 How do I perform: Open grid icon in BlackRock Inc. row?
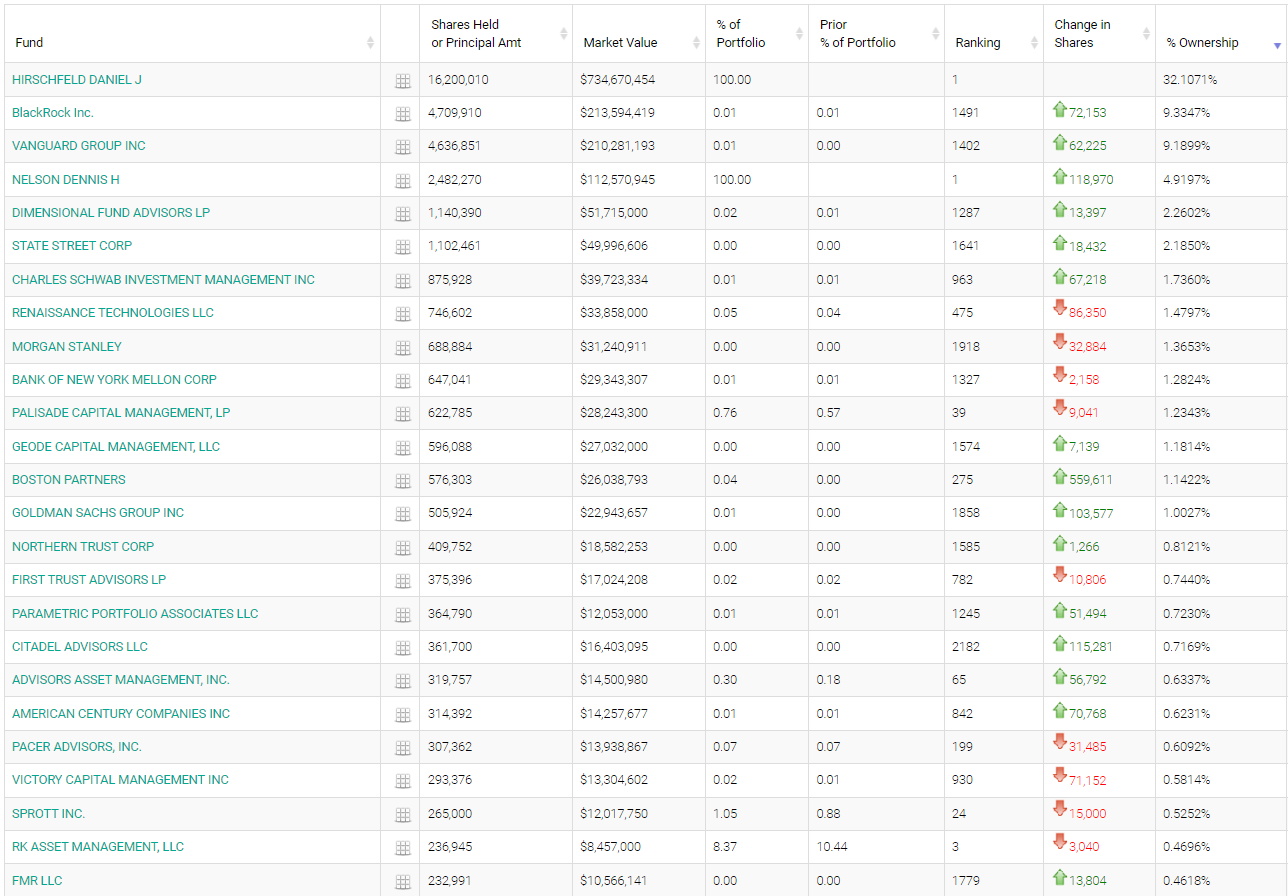click(403, 114)
